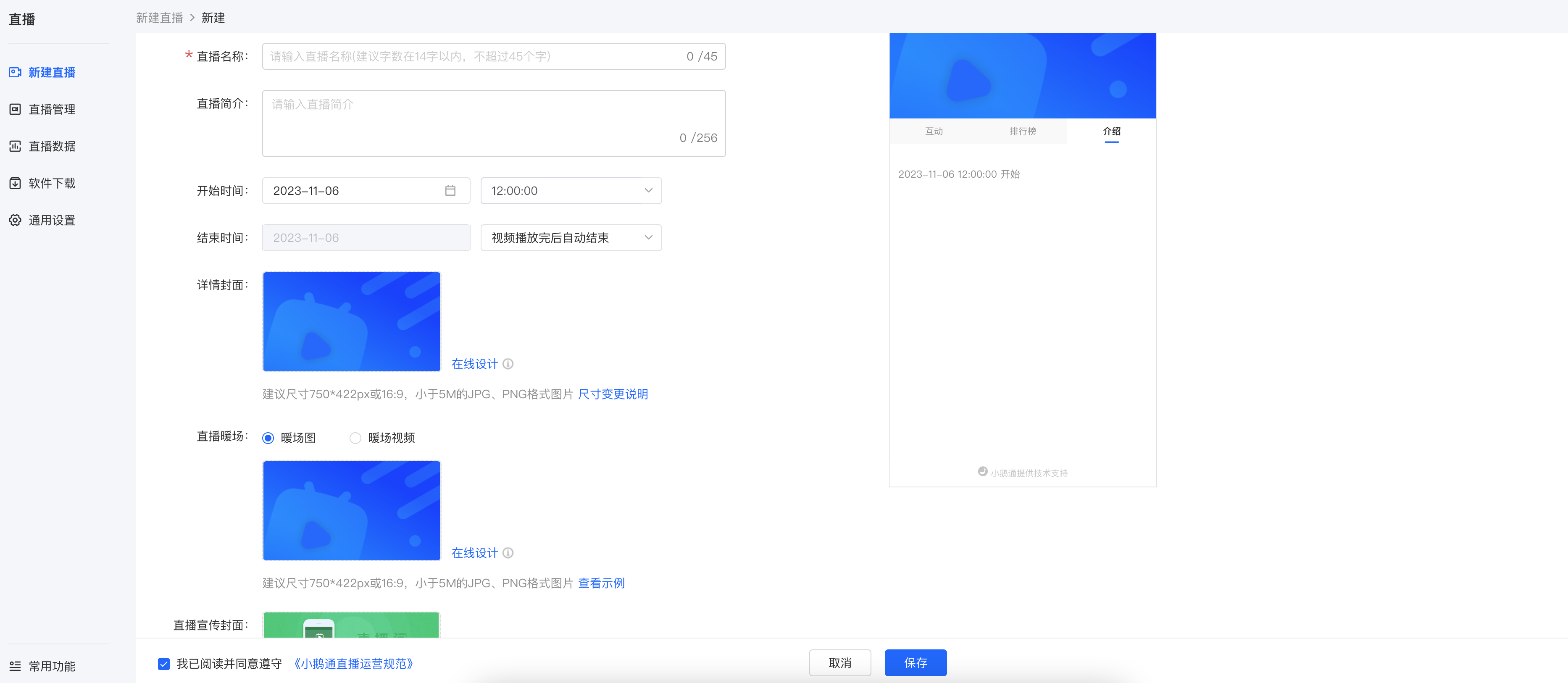Click the blue preview banner image

1023,76
